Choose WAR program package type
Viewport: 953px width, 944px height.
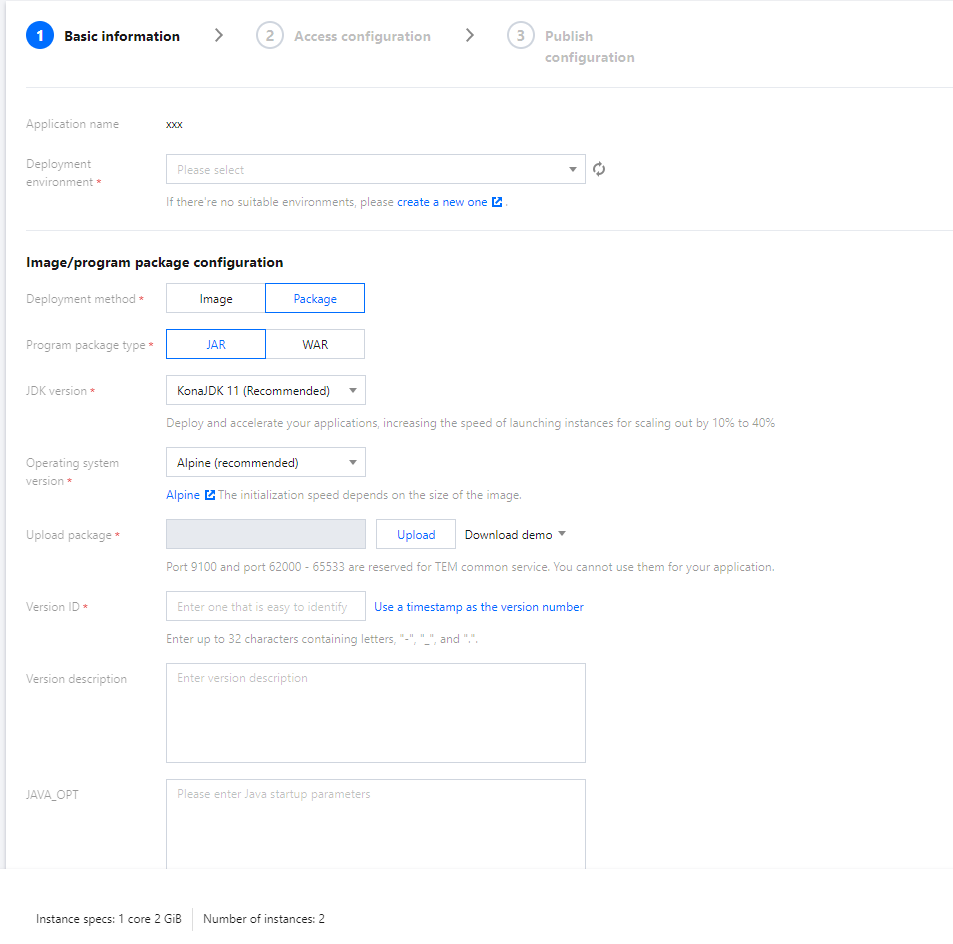pos(315,344)
